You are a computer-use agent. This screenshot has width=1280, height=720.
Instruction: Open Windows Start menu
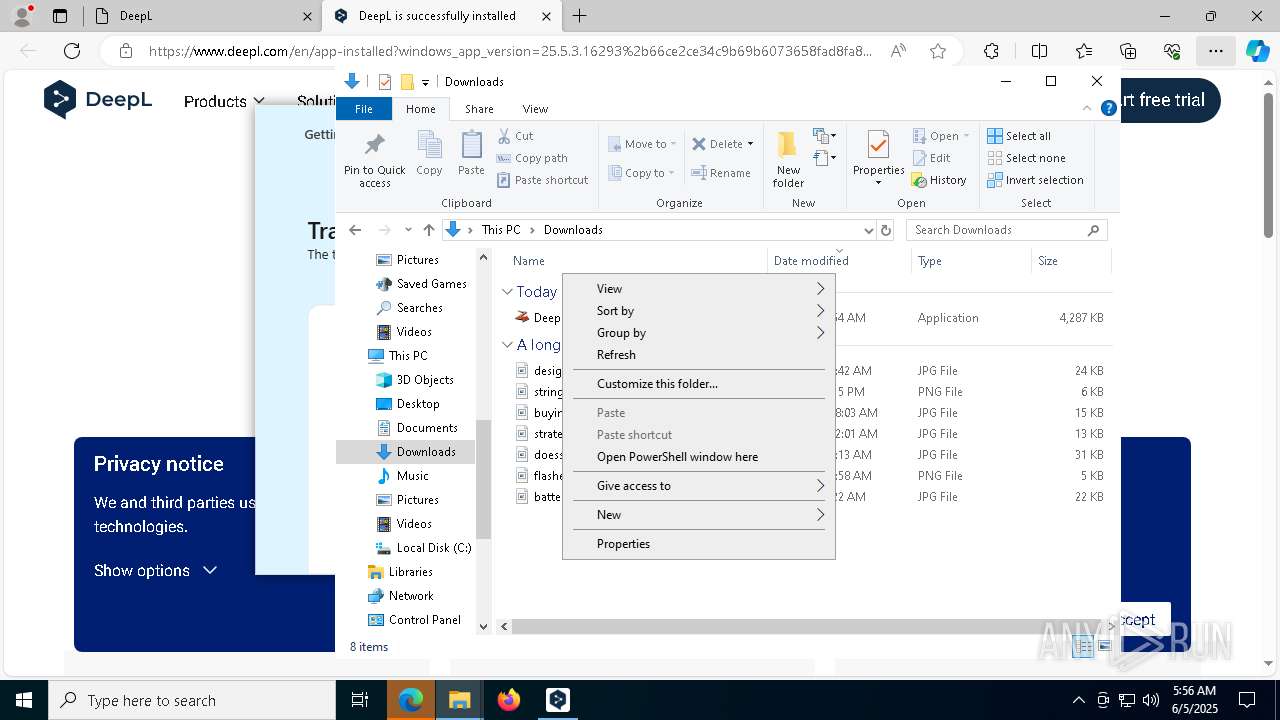coord(24,700)
